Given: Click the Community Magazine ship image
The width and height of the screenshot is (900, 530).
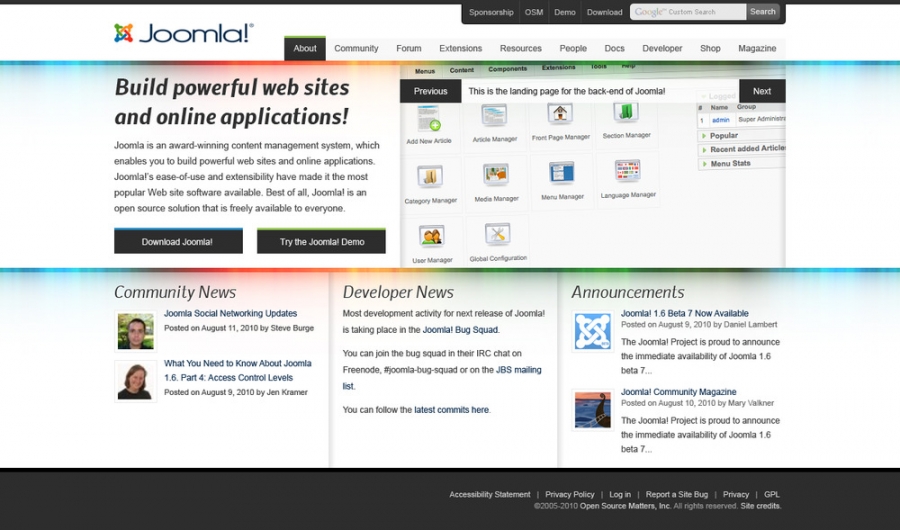Looking at the screenshot, I should point(593,410).
